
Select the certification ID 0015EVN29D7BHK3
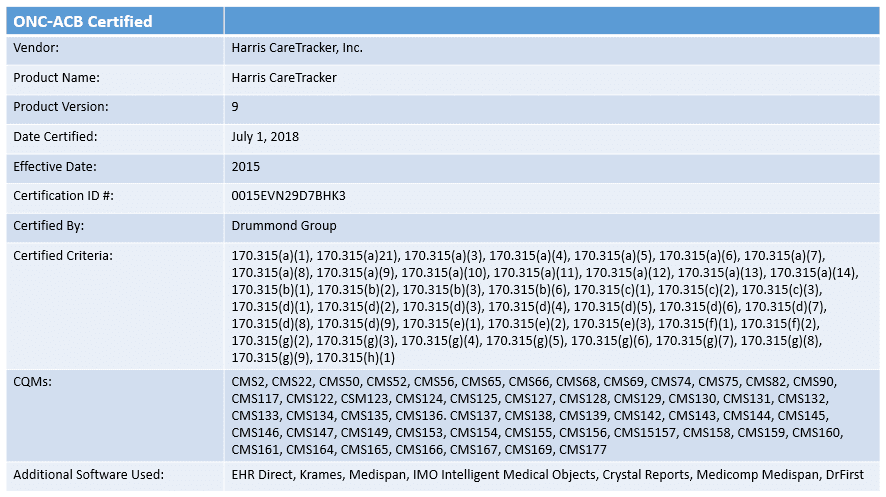(288, 196)
